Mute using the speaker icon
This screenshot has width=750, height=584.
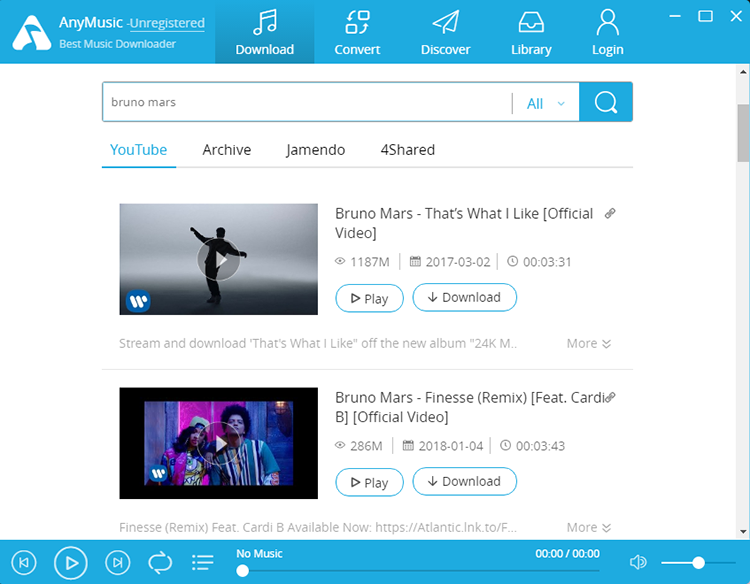pyautogui.click(x=638, y=562)
